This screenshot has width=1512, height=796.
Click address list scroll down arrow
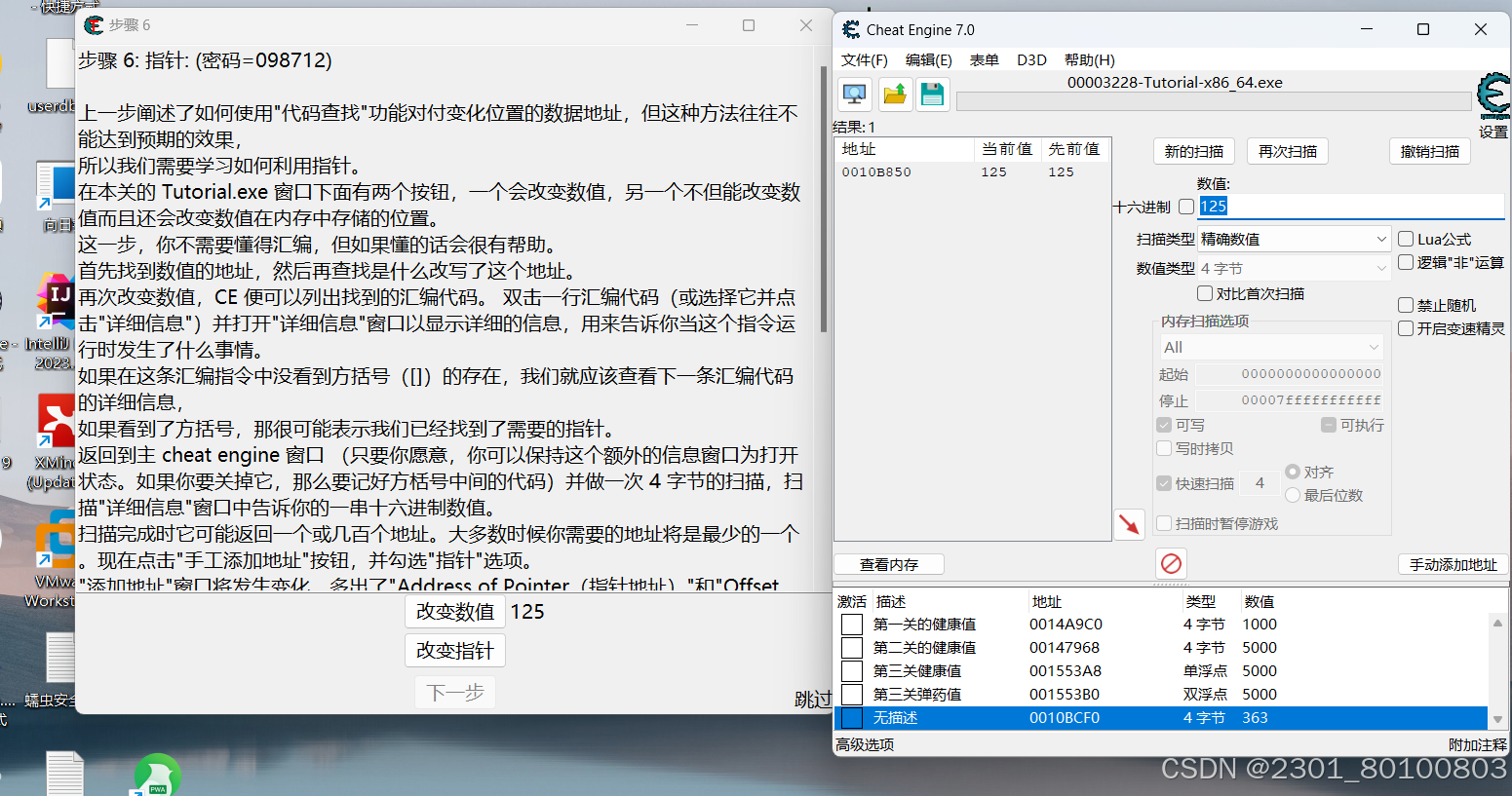[x=1498, y=719]
